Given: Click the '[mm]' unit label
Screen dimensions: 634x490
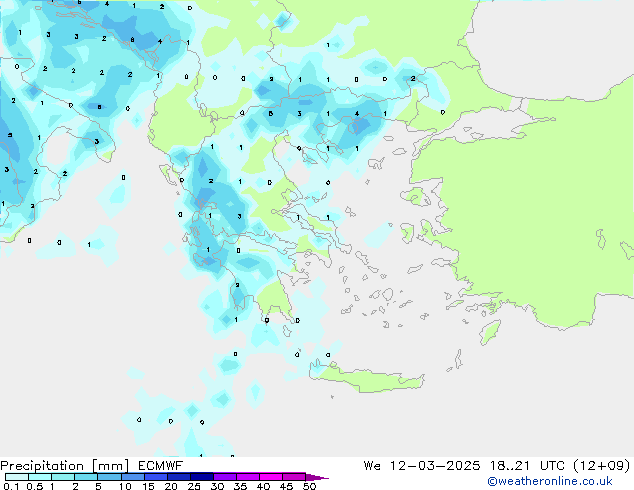Looking at the screenshot, I should tap(111, 466).
